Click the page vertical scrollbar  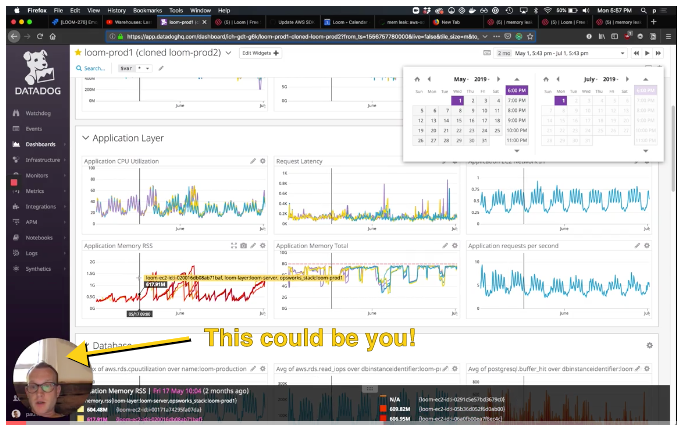tap(673, 148)
